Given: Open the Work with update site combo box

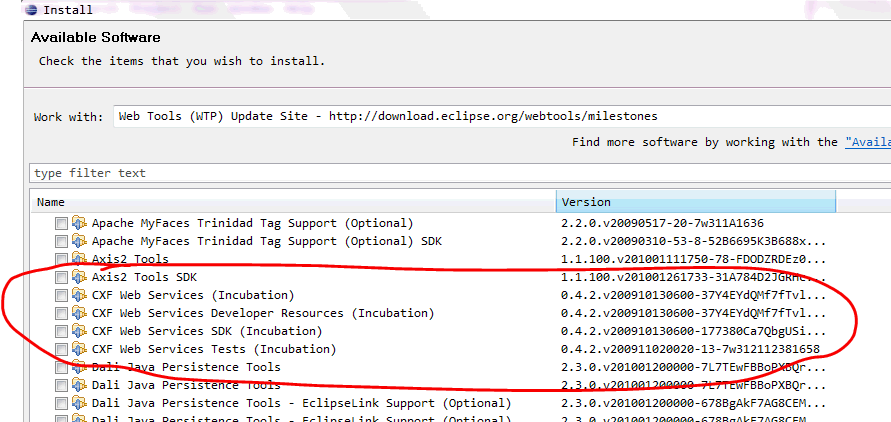Looking at the screenshot, I should coord(502,116).
